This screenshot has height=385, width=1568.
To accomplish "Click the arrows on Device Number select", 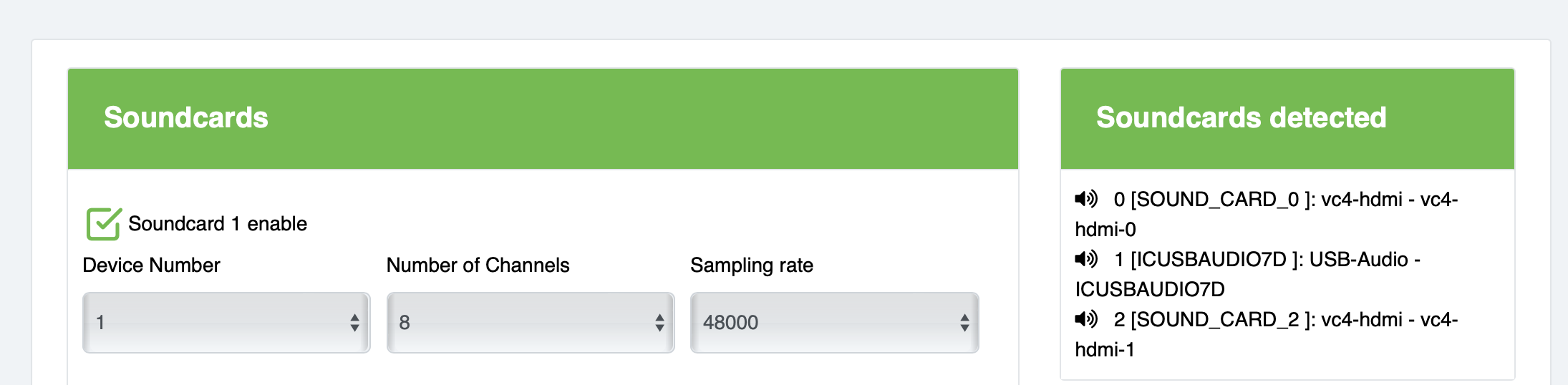I will tap(354, 323).
